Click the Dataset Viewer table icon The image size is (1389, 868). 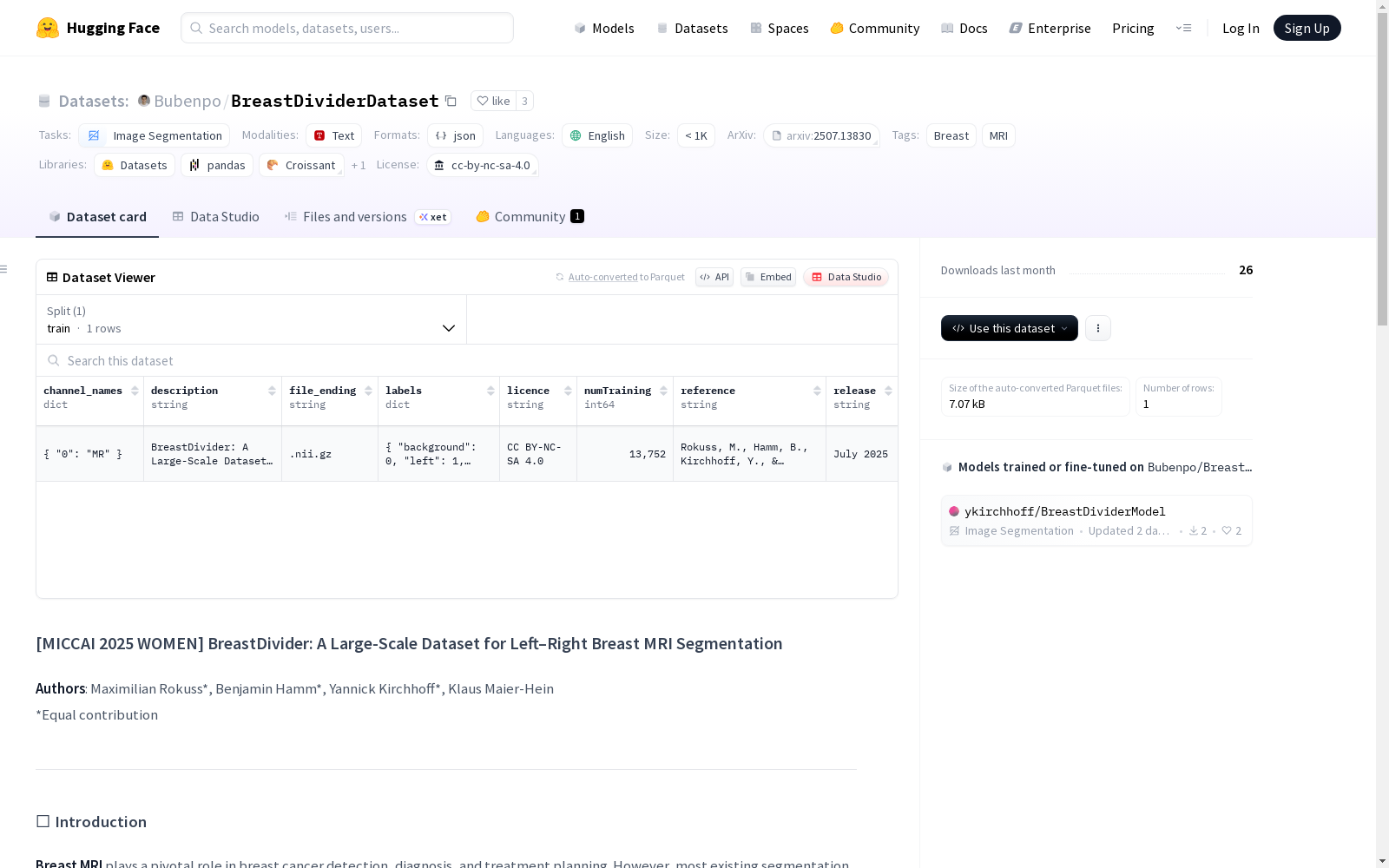pyautogui.click(x=52, y=277)
